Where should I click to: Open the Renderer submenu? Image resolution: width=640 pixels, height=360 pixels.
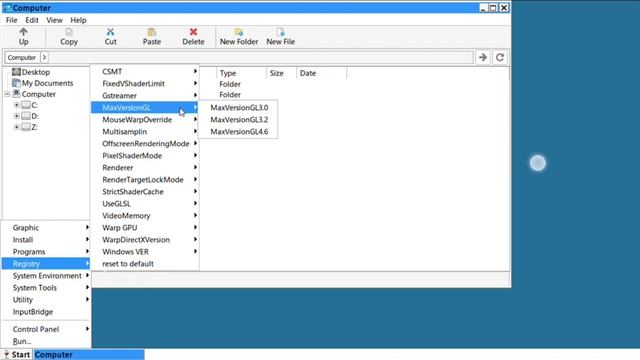[x=145, y=168]
